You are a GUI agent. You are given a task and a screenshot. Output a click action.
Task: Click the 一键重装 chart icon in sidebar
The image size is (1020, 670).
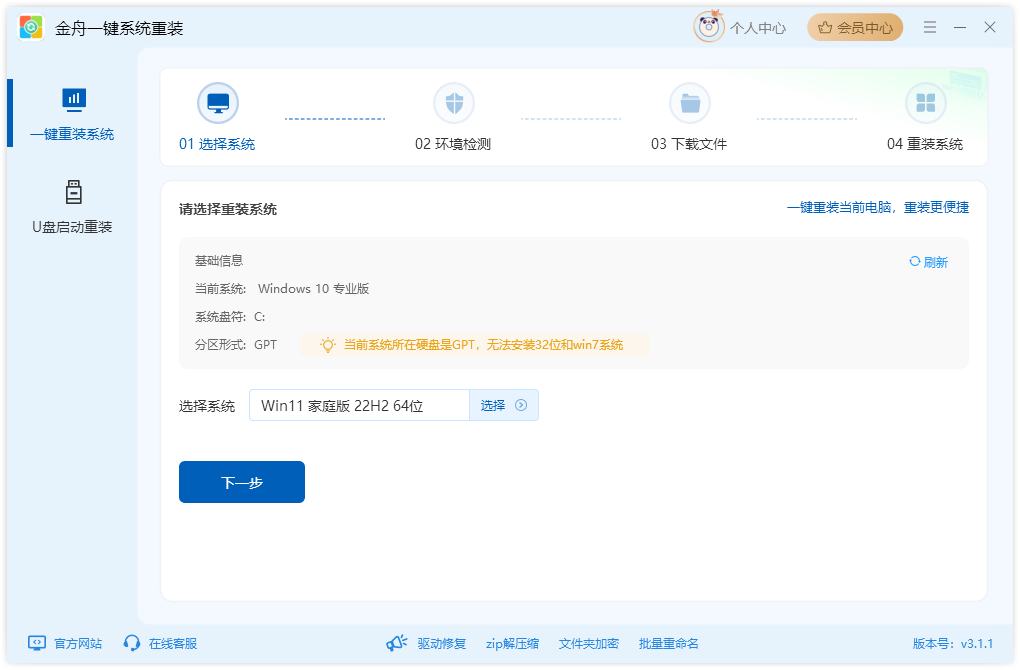74,99
